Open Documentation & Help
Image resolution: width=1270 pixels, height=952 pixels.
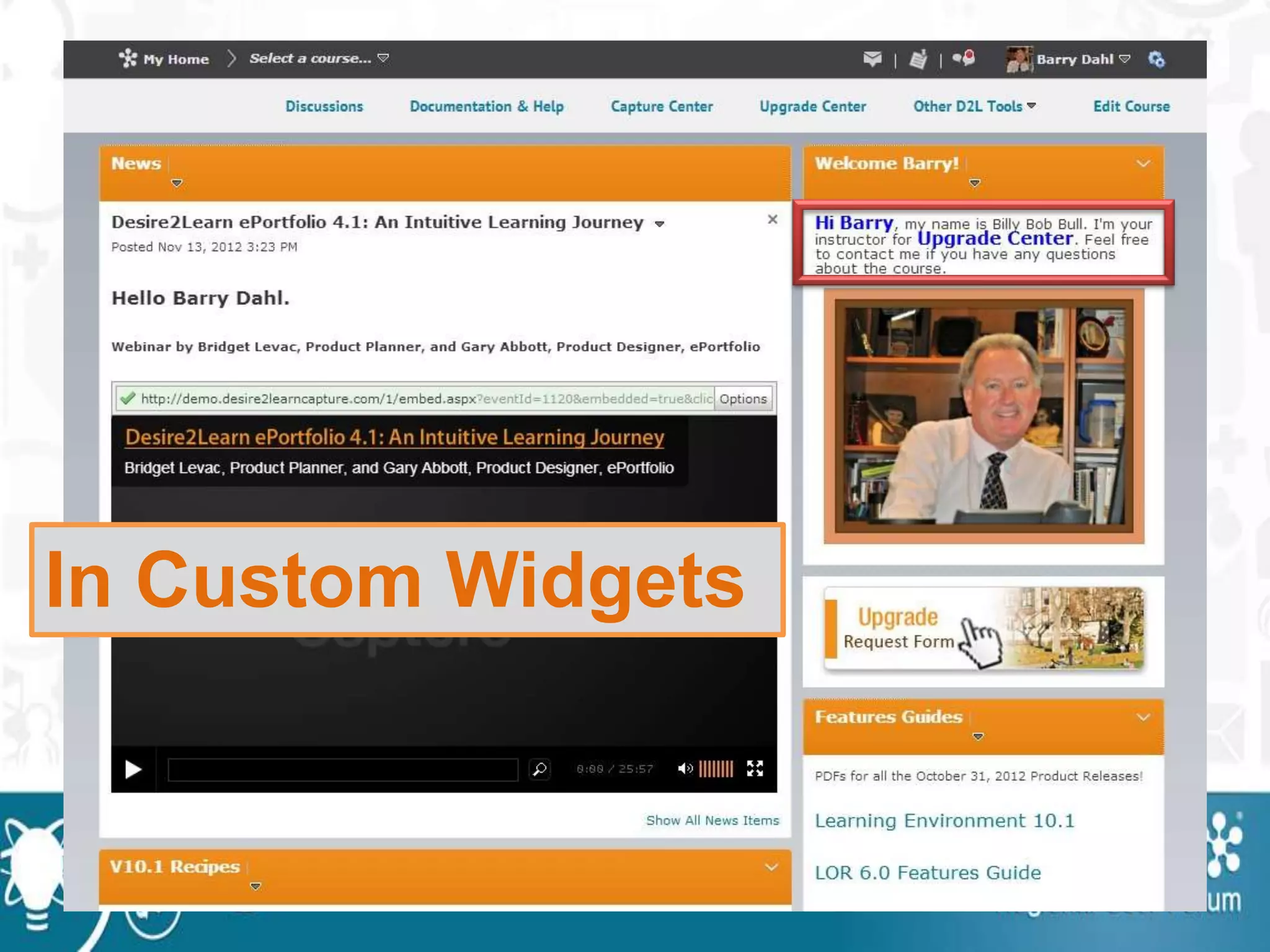pos(487,106)
